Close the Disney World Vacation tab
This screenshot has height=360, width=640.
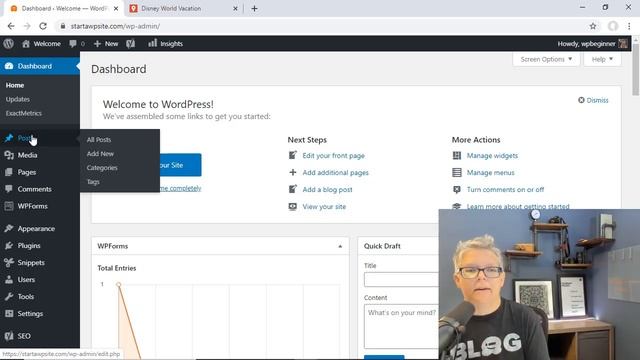[235, 8]
